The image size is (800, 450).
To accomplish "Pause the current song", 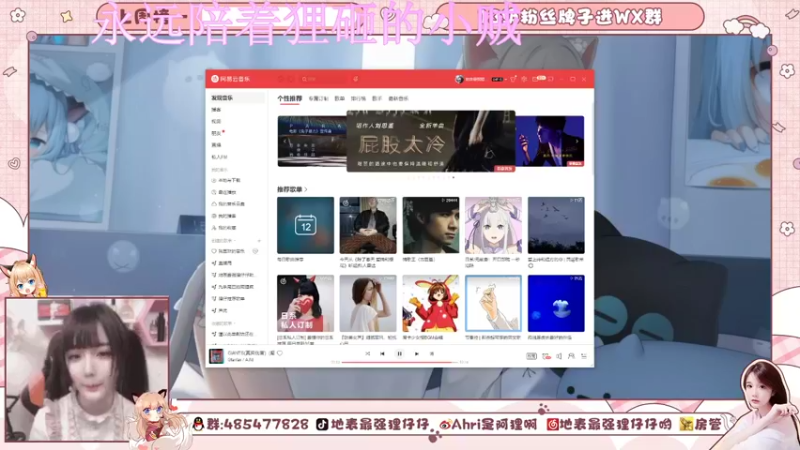I will point(399,354).
